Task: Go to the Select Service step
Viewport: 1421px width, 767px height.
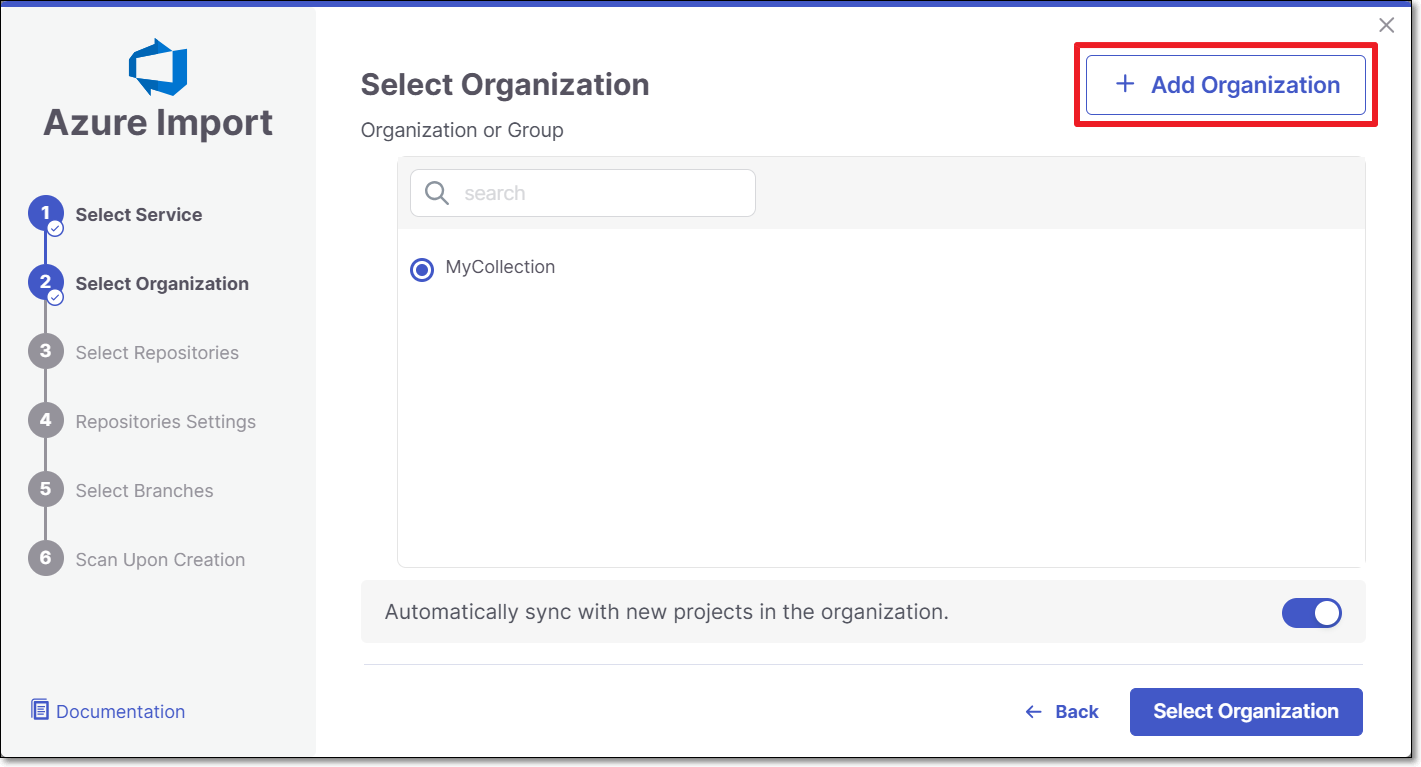Action: pyautogui.click(x=139, y=215)
